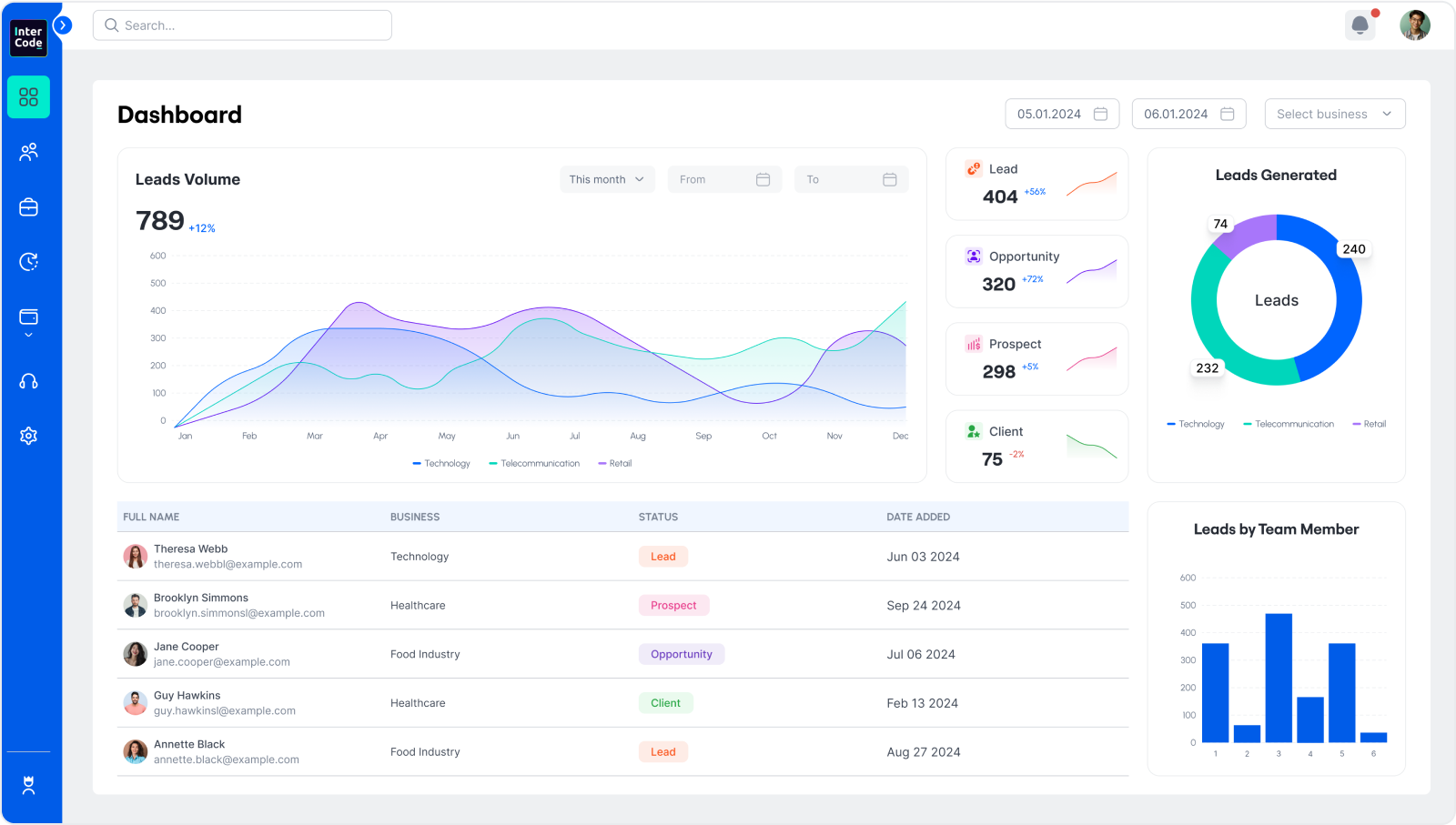Open the Briefcase section in sidebar
Viewport: 1456px width, 825px height.
coord(28,206)
